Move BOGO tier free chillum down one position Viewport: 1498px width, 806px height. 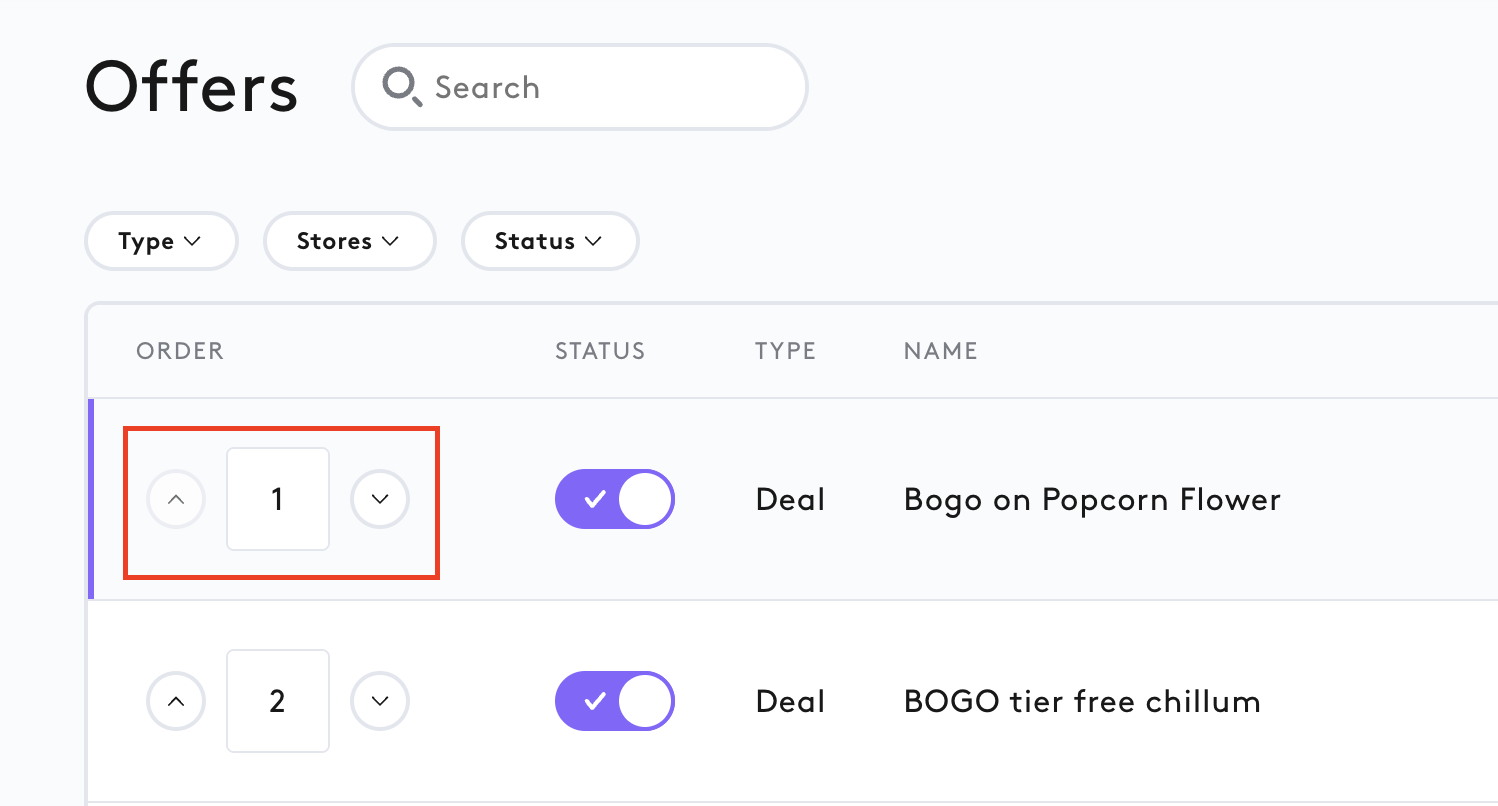coord(380,701)
